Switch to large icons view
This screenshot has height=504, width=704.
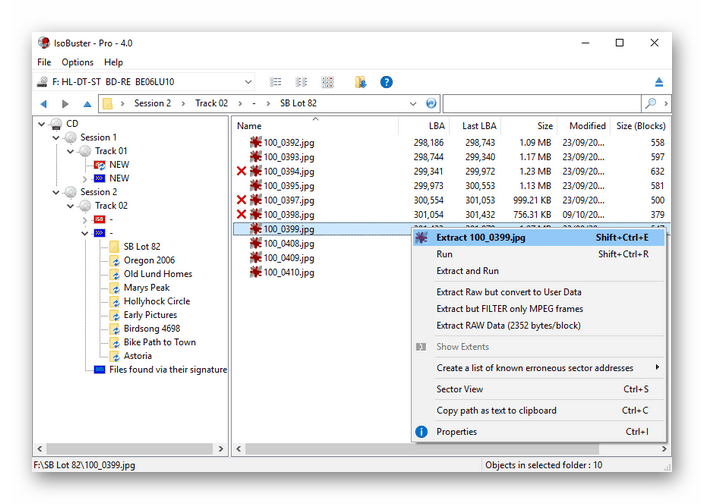pyautogui.click(x=328, y=82)
